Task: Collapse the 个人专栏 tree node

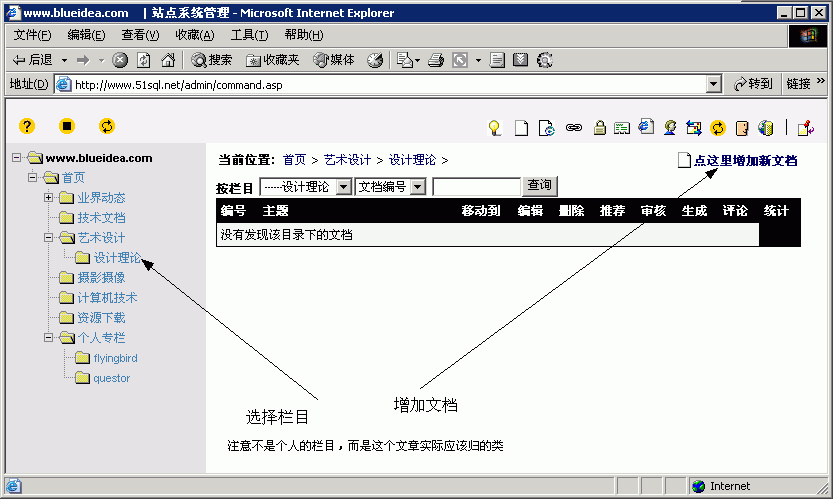Action: [x=48, y=337]
